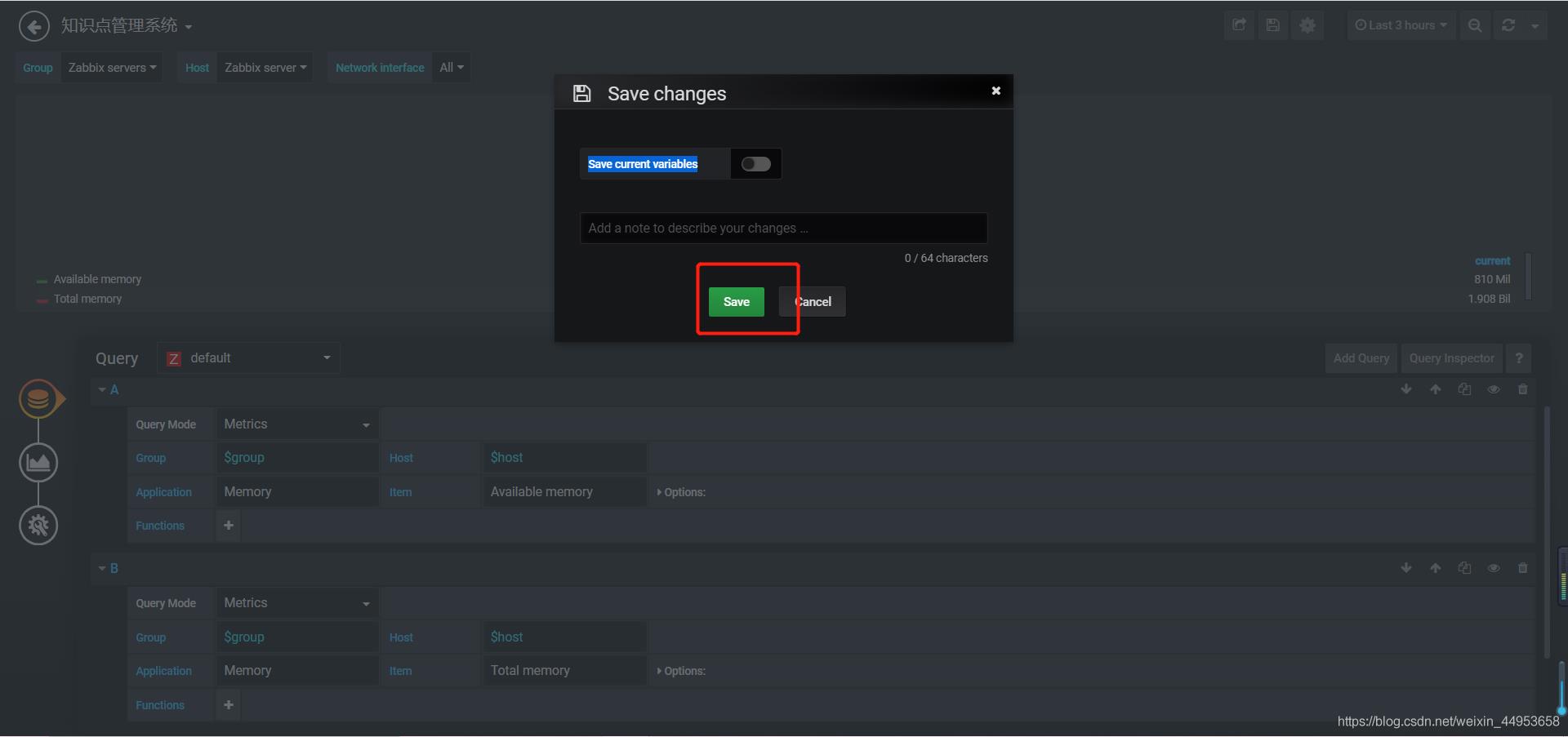Click the save disk icon in dialog title
The height and width of the screenshot is (737, 1568).
pos(581,93)
